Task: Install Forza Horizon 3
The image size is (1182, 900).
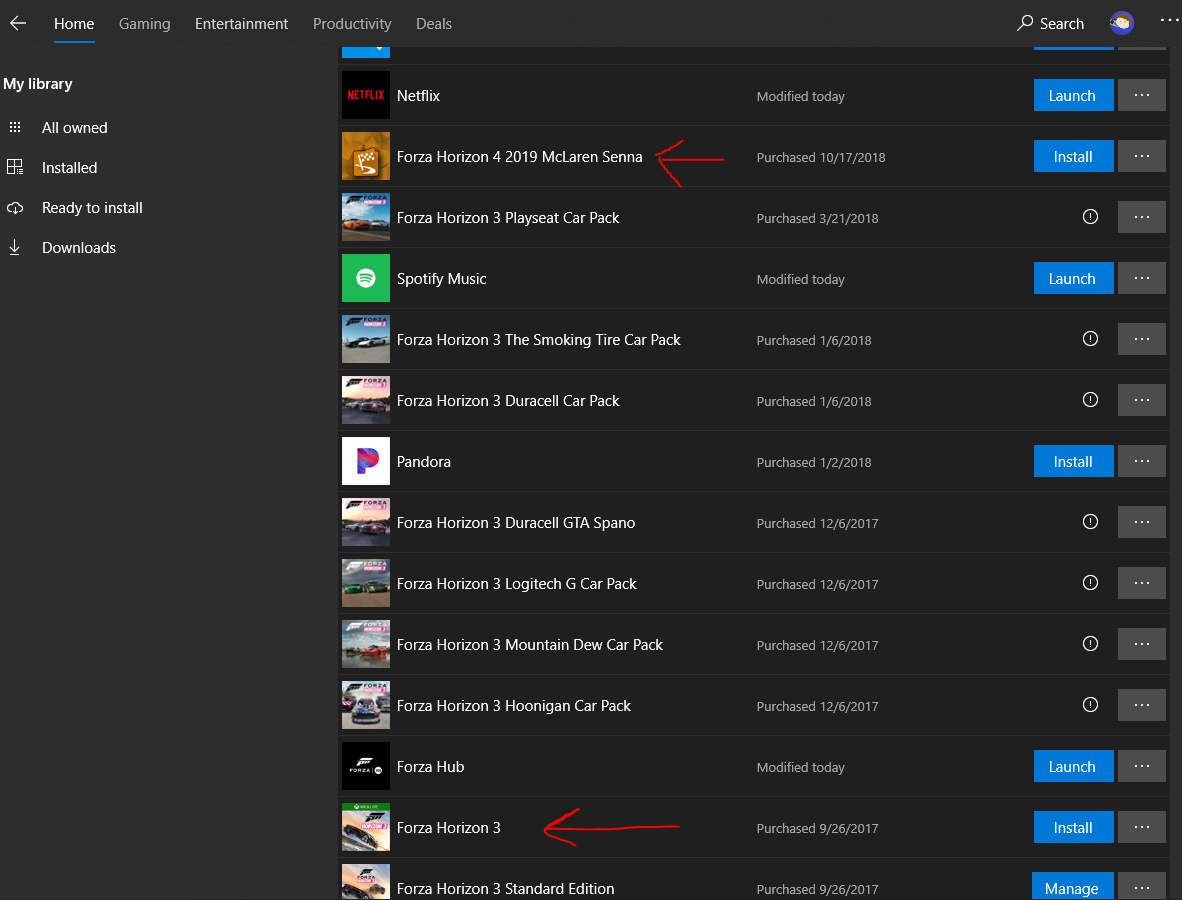Action: pos(1073,828)
